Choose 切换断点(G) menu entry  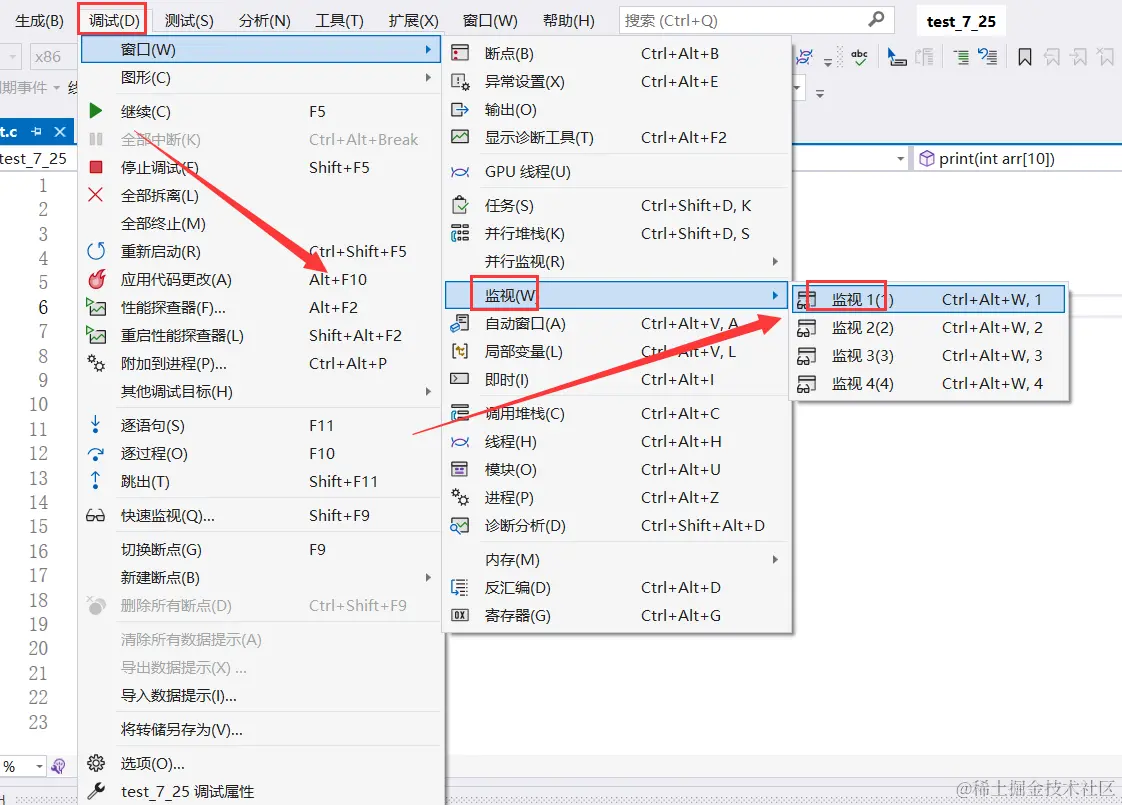259,550
